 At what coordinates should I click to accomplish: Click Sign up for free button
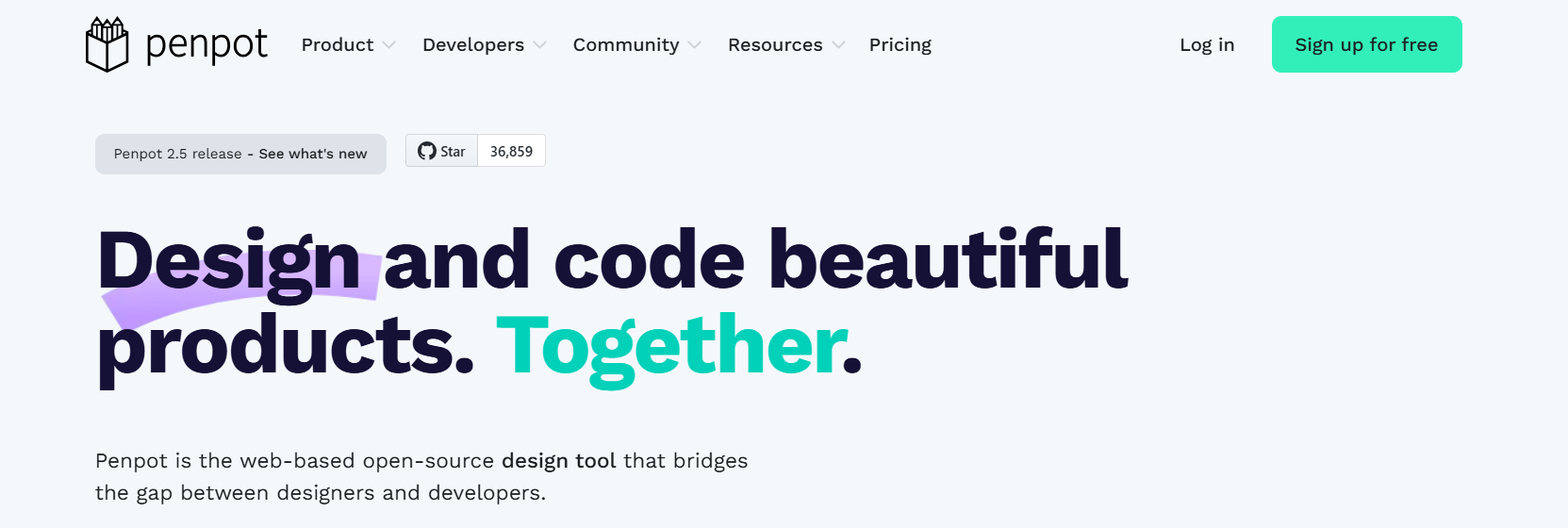point(1366,44)
